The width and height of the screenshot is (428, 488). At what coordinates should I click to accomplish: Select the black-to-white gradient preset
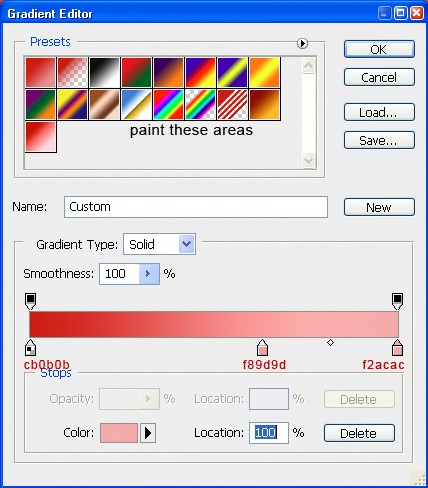[x=104, y=72]
